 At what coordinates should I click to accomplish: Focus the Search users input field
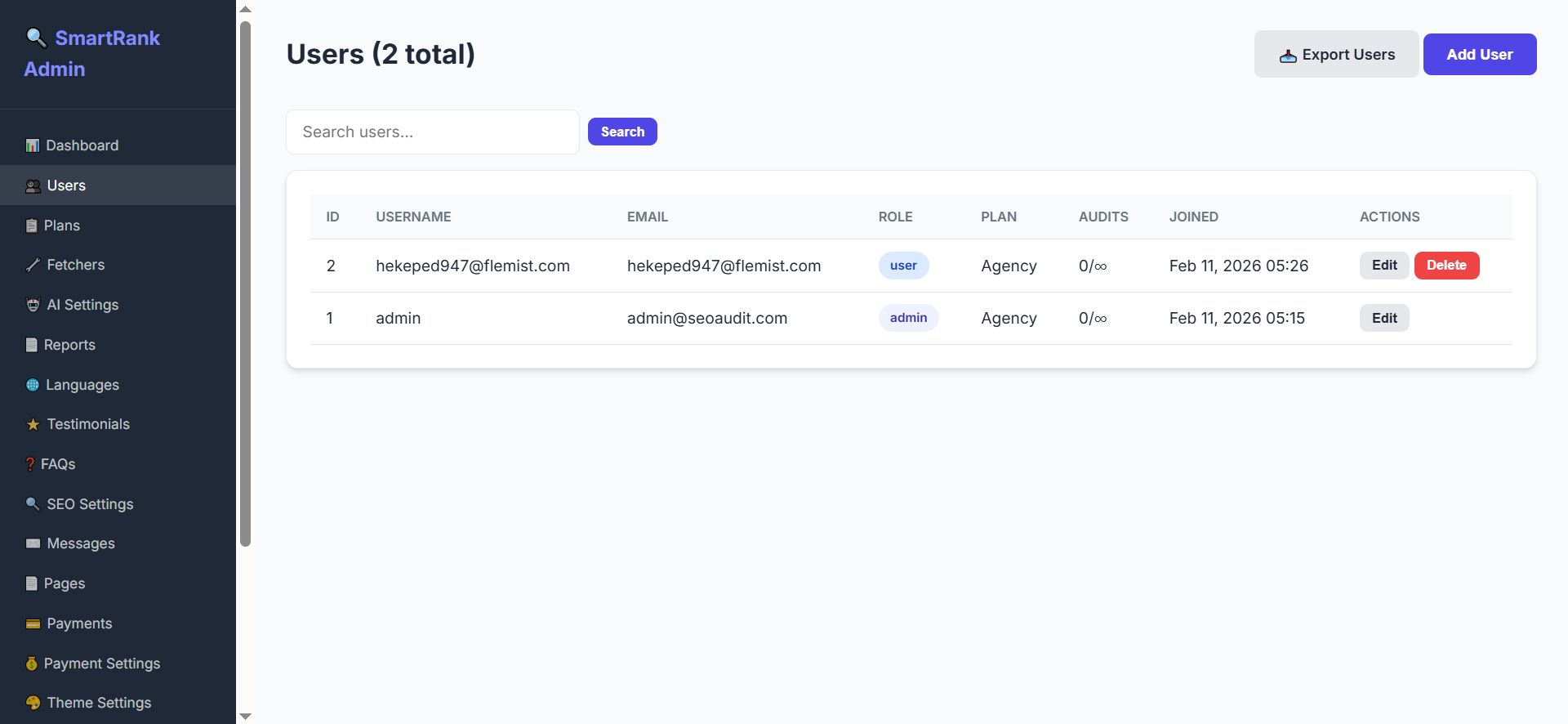point(432,132)
